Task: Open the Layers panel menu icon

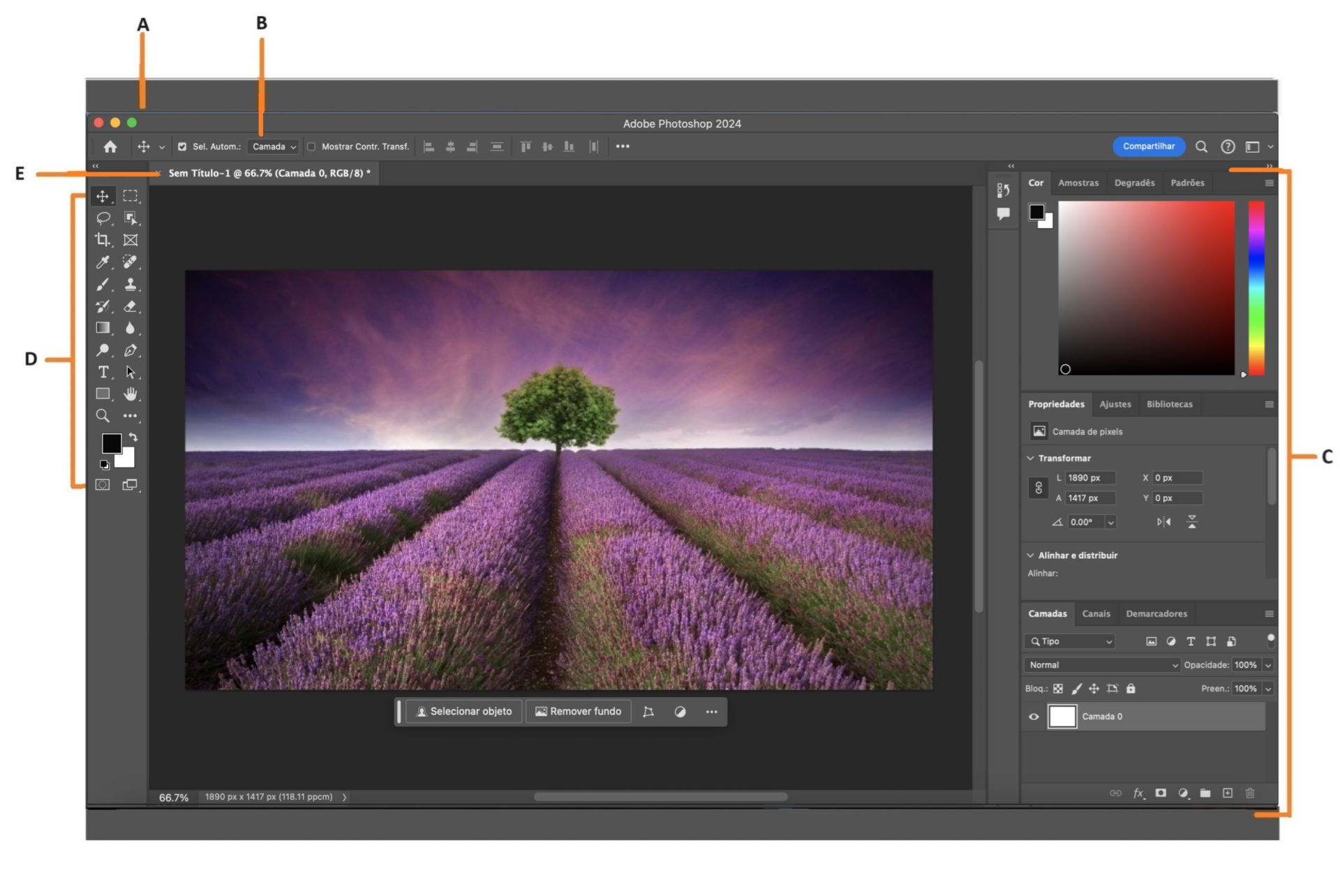Action: (1268, 613)
